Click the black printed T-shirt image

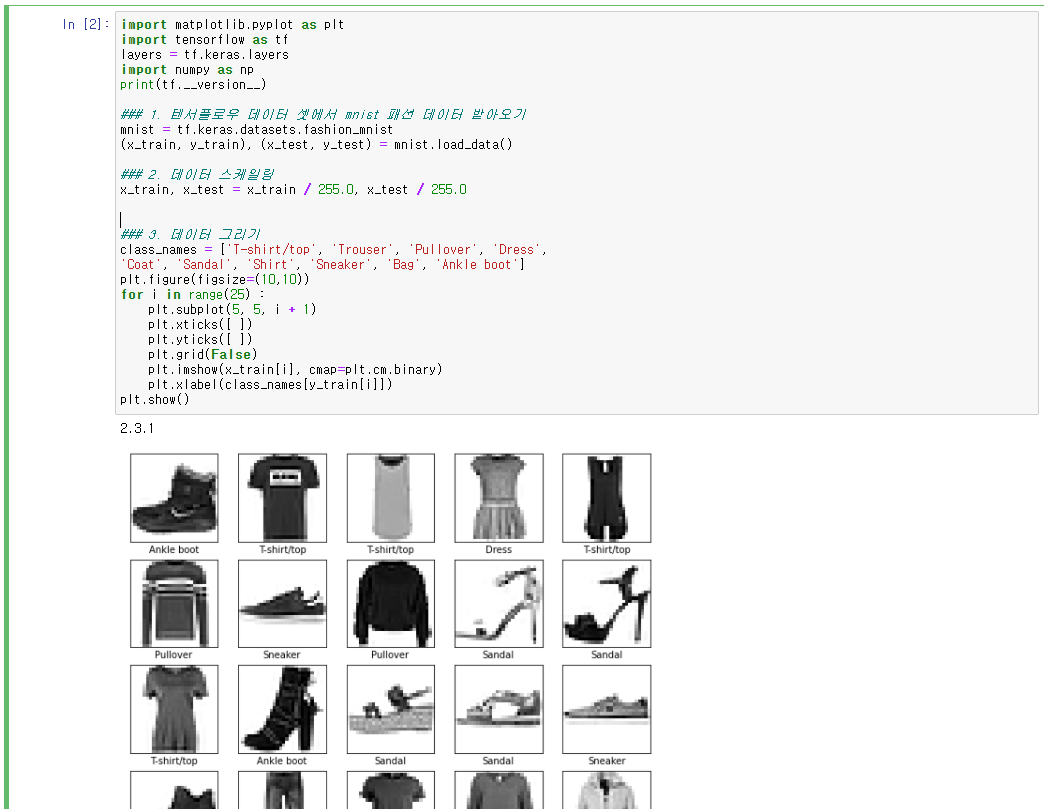(282, 498)
